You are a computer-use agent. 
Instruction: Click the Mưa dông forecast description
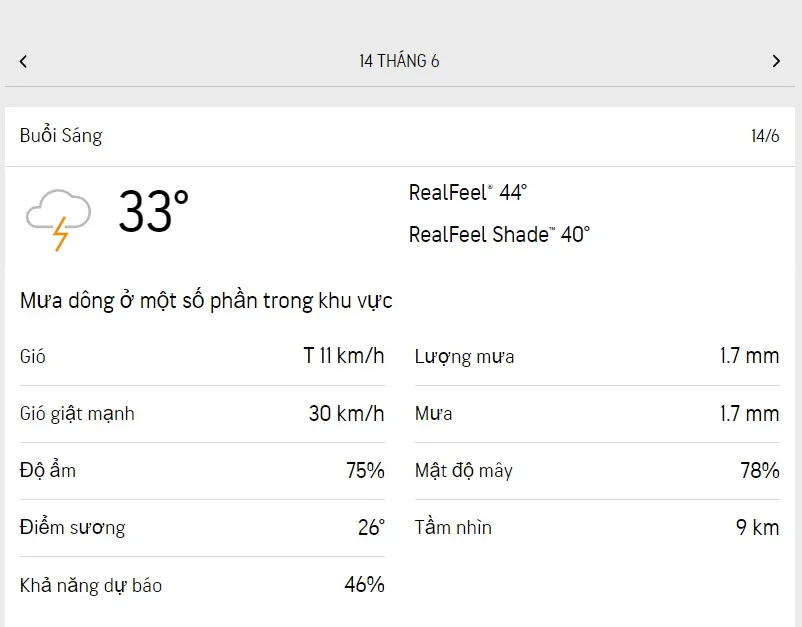[206, 300]
